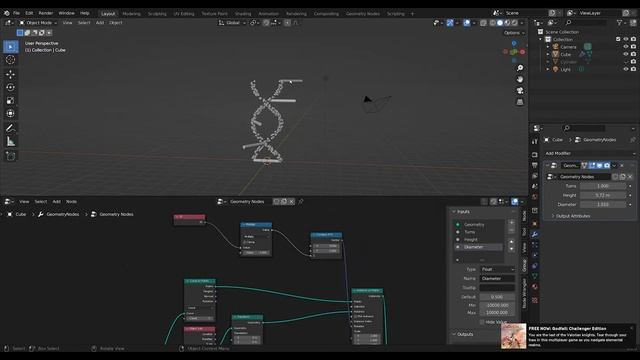This screenshot has height=360, width=640.
Task: Open the Output properties tab icon
Action: (x=535, y=165)
